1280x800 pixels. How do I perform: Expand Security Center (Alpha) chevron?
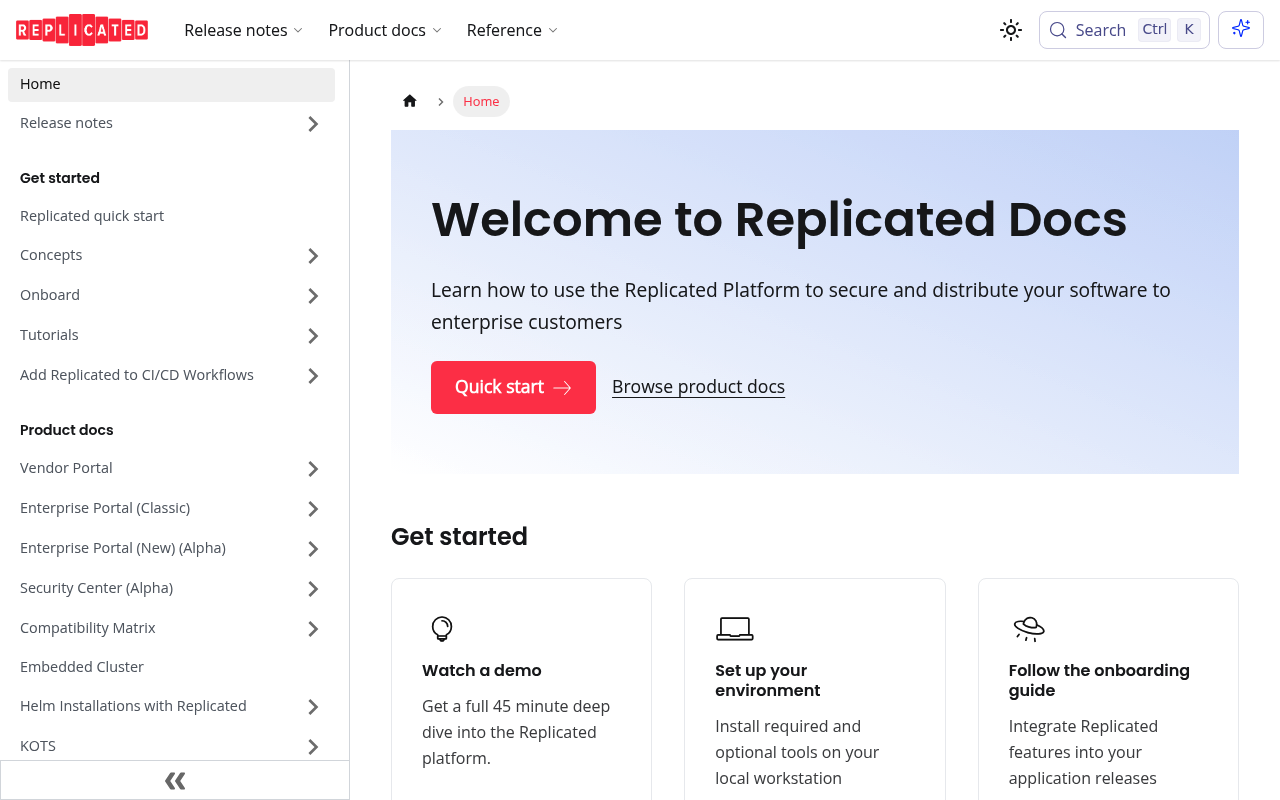click(313, 589)
